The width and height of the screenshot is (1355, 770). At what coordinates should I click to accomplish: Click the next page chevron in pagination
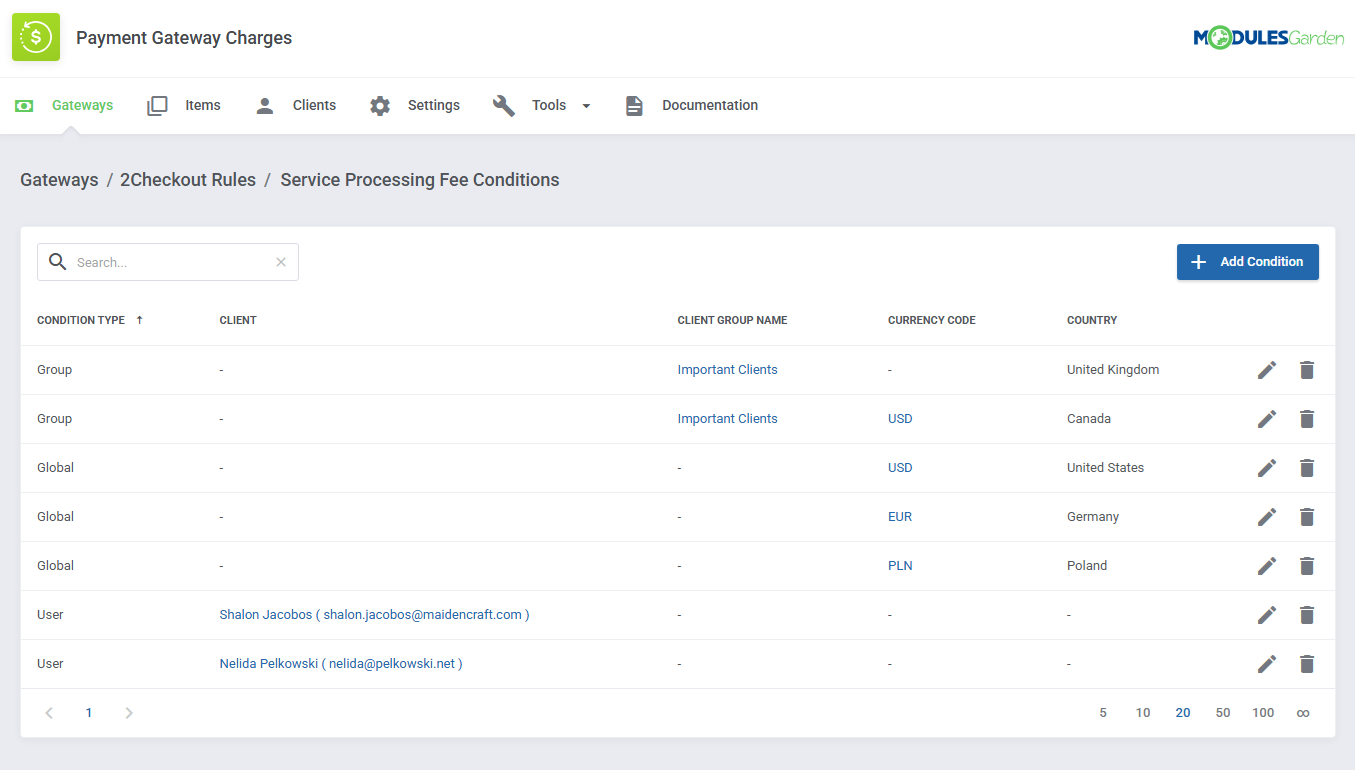128,712
